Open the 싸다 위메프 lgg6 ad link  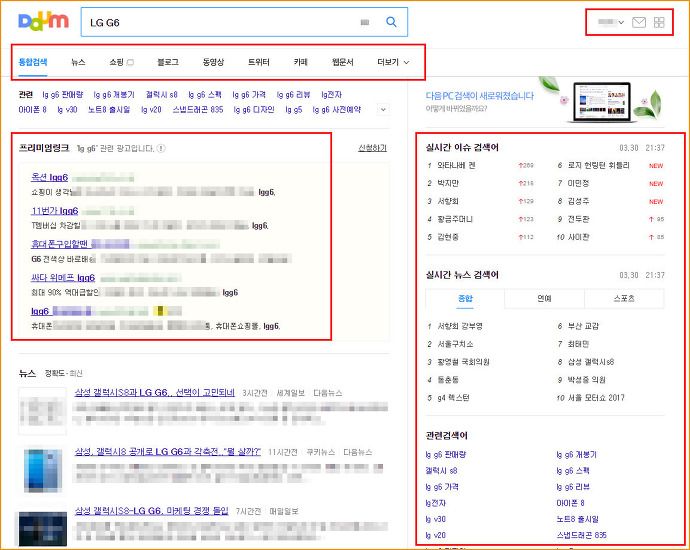click(63, 278)
